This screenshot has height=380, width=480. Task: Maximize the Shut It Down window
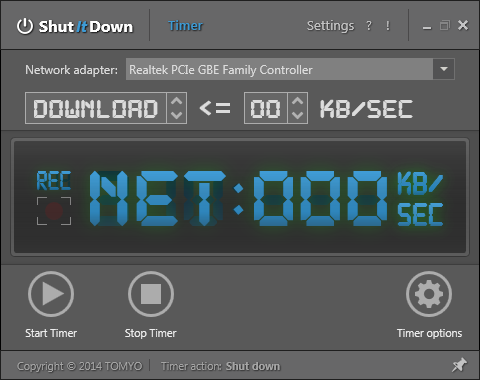[x=445, y=26]
